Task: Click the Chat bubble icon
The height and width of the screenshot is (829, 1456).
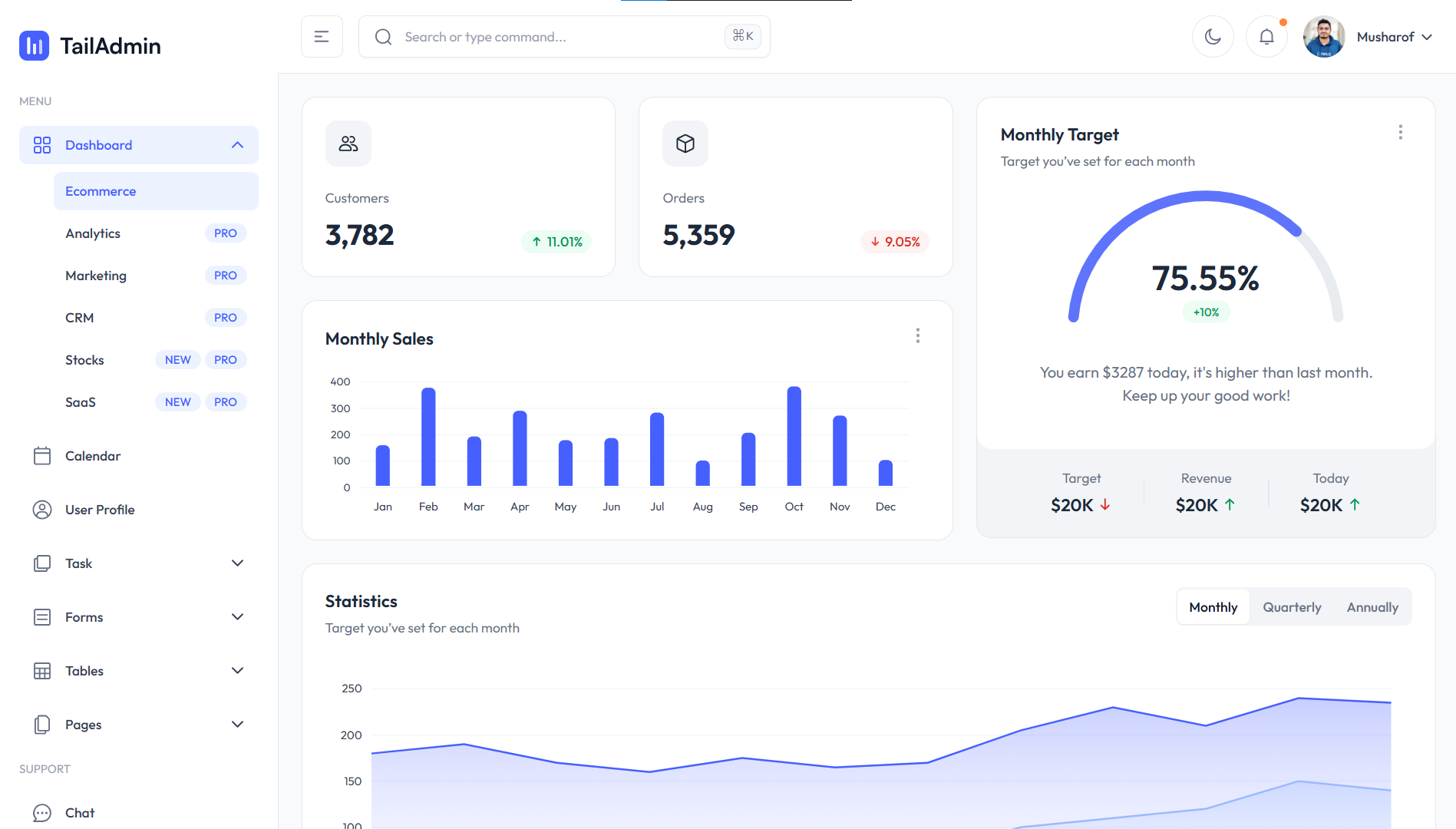Action: (x=42, y=813)
